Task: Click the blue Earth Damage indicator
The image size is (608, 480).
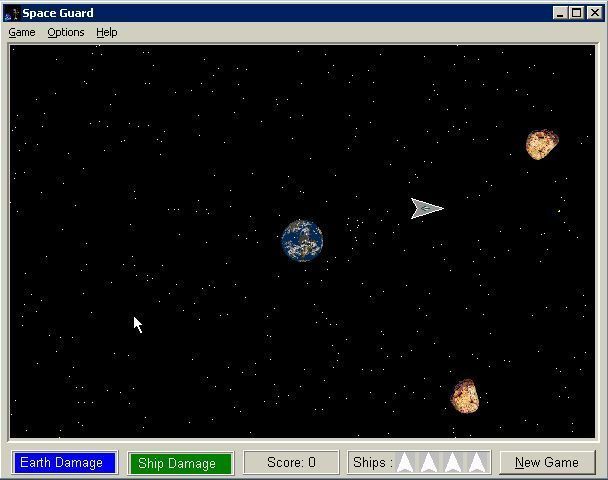Action: click(x=62, y=463)
